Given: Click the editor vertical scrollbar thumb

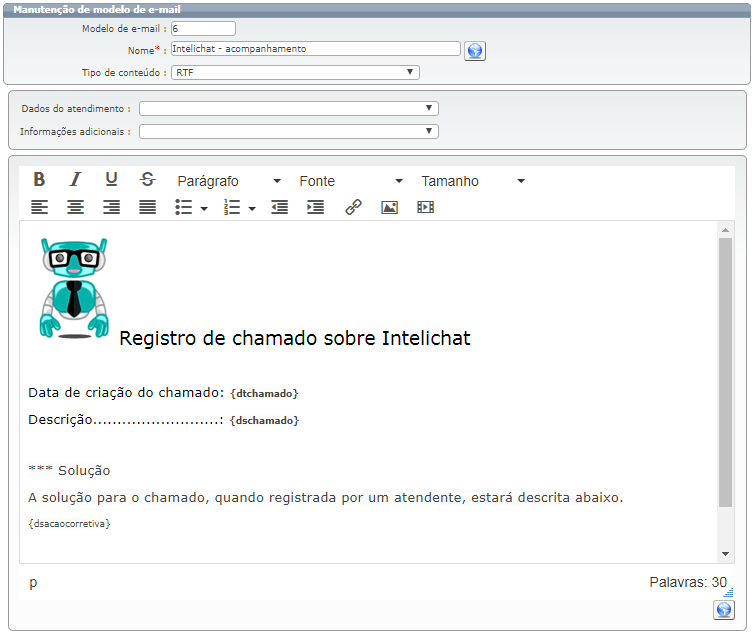Looking at the screenshot, I should click(x=725, y=372).
